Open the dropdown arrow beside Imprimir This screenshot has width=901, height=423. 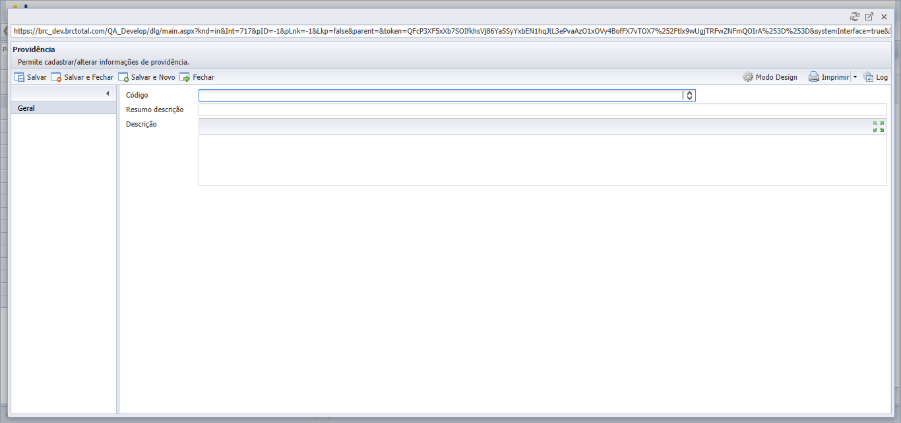[x=854, y=77]
